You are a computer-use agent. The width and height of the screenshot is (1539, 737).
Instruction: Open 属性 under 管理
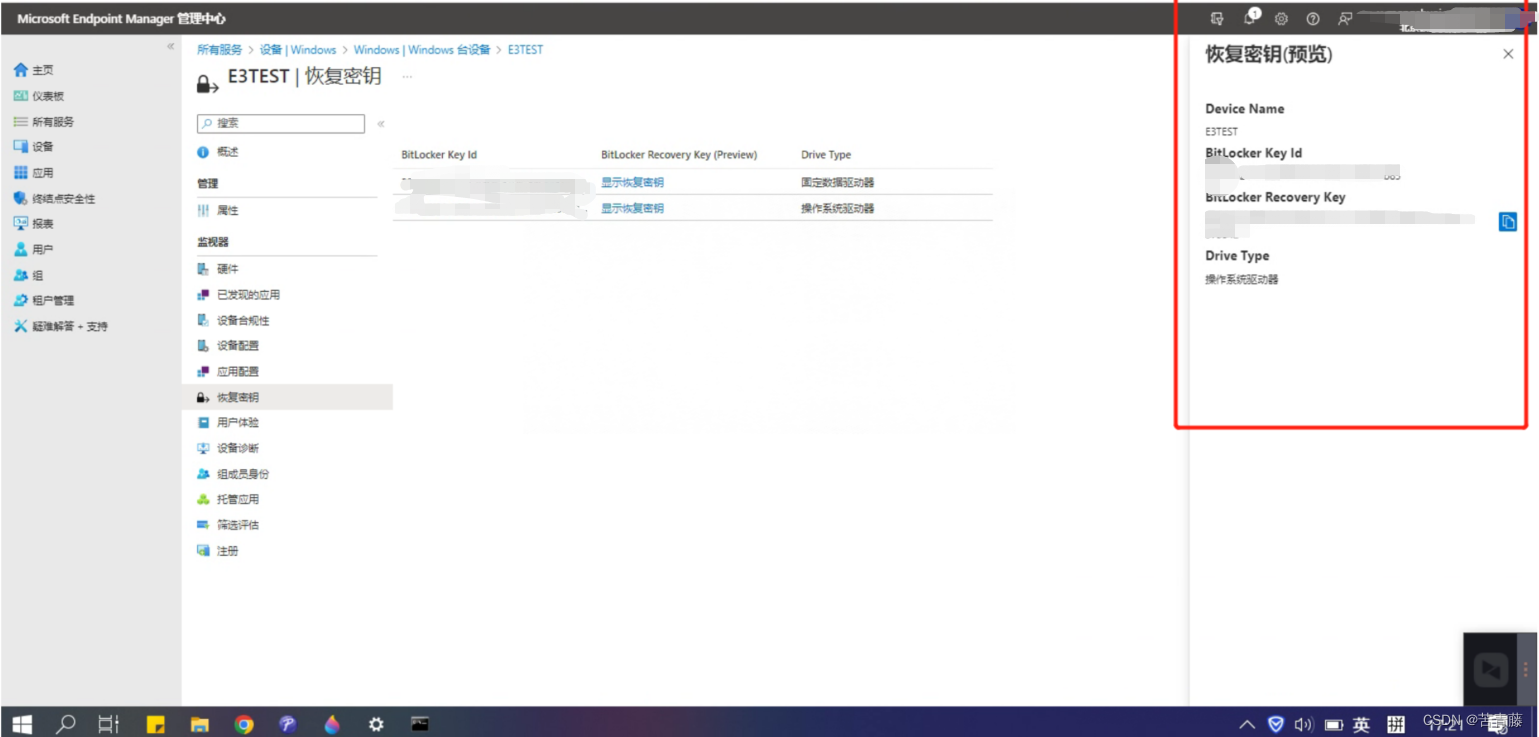tap(218, 211)
